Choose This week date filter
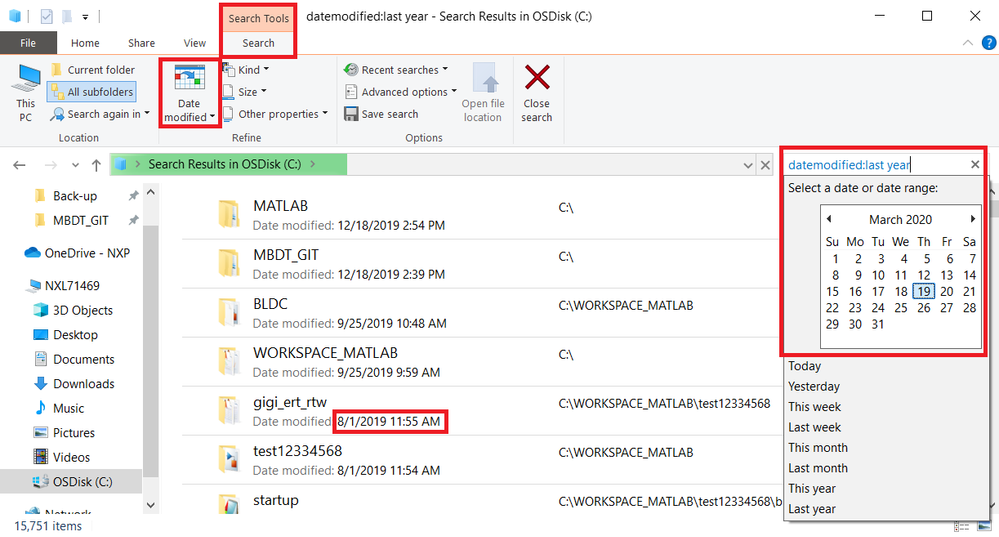The width and height of the screenshot is (999, 537). coord(814,407)
